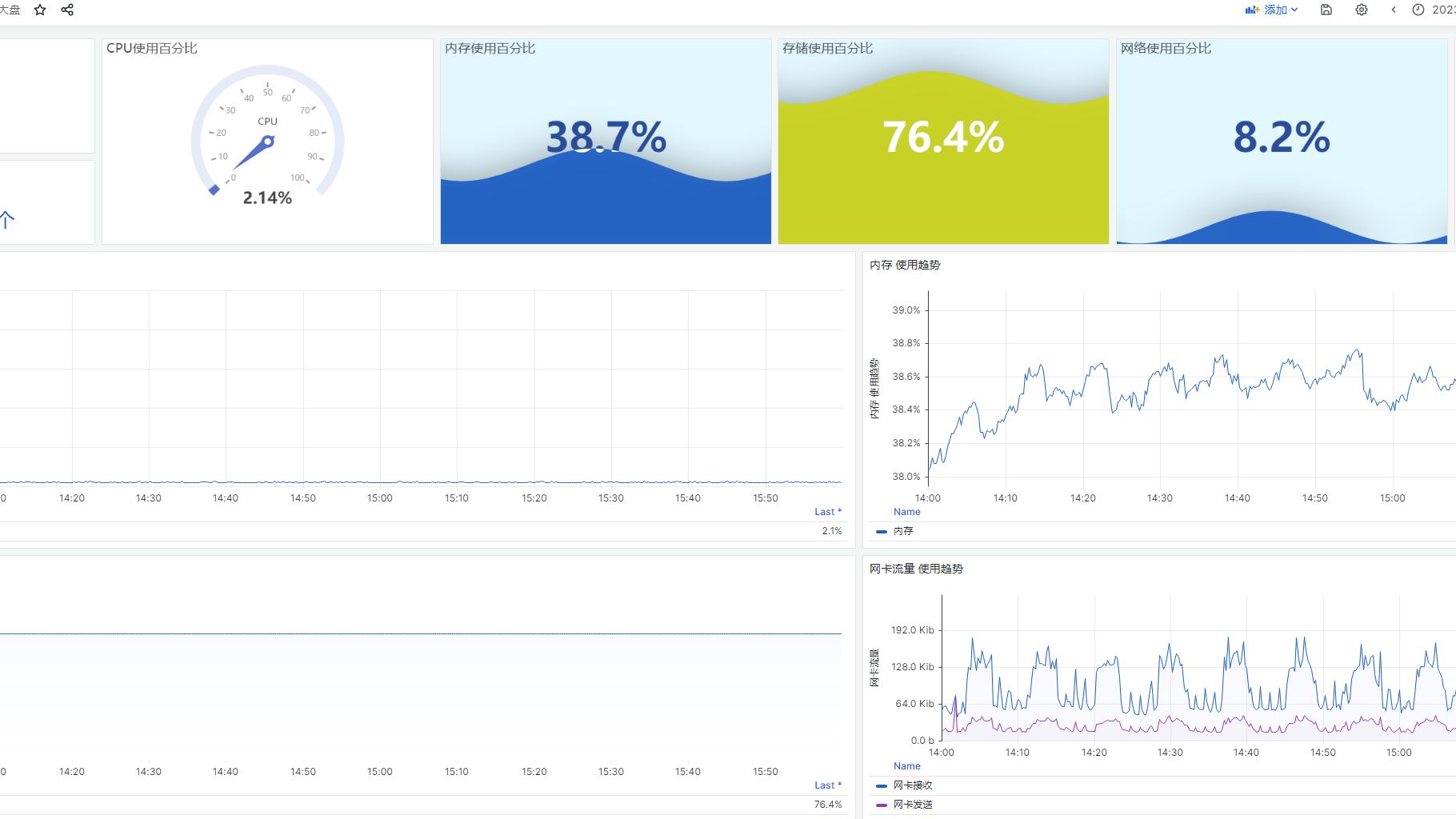Save the dashboard with disk icon

(x=1326, y=10)
